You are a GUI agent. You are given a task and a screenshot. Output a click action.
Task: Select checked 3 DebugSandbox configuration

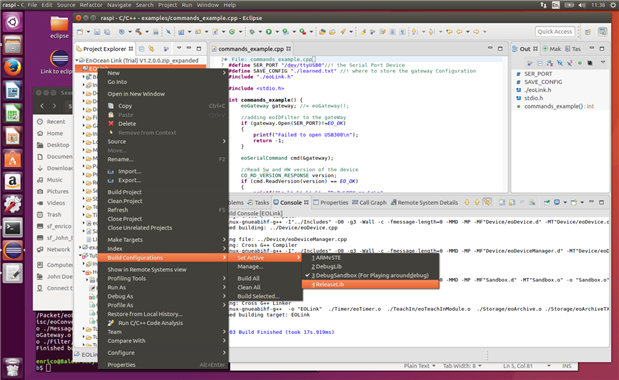370,275
